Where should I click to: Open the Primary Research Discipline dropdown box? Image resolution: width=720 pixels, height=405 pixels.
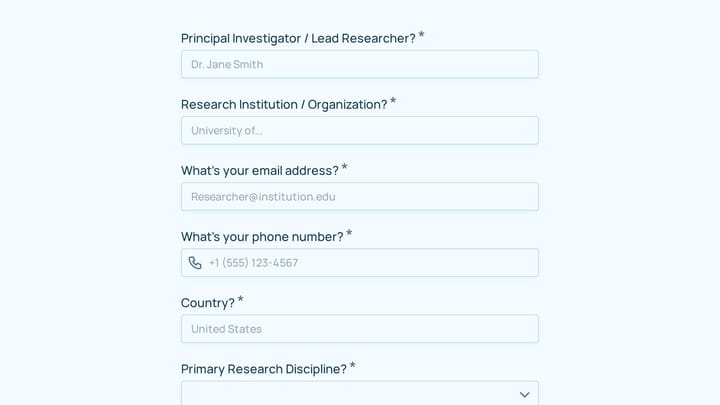pos(360,394)
